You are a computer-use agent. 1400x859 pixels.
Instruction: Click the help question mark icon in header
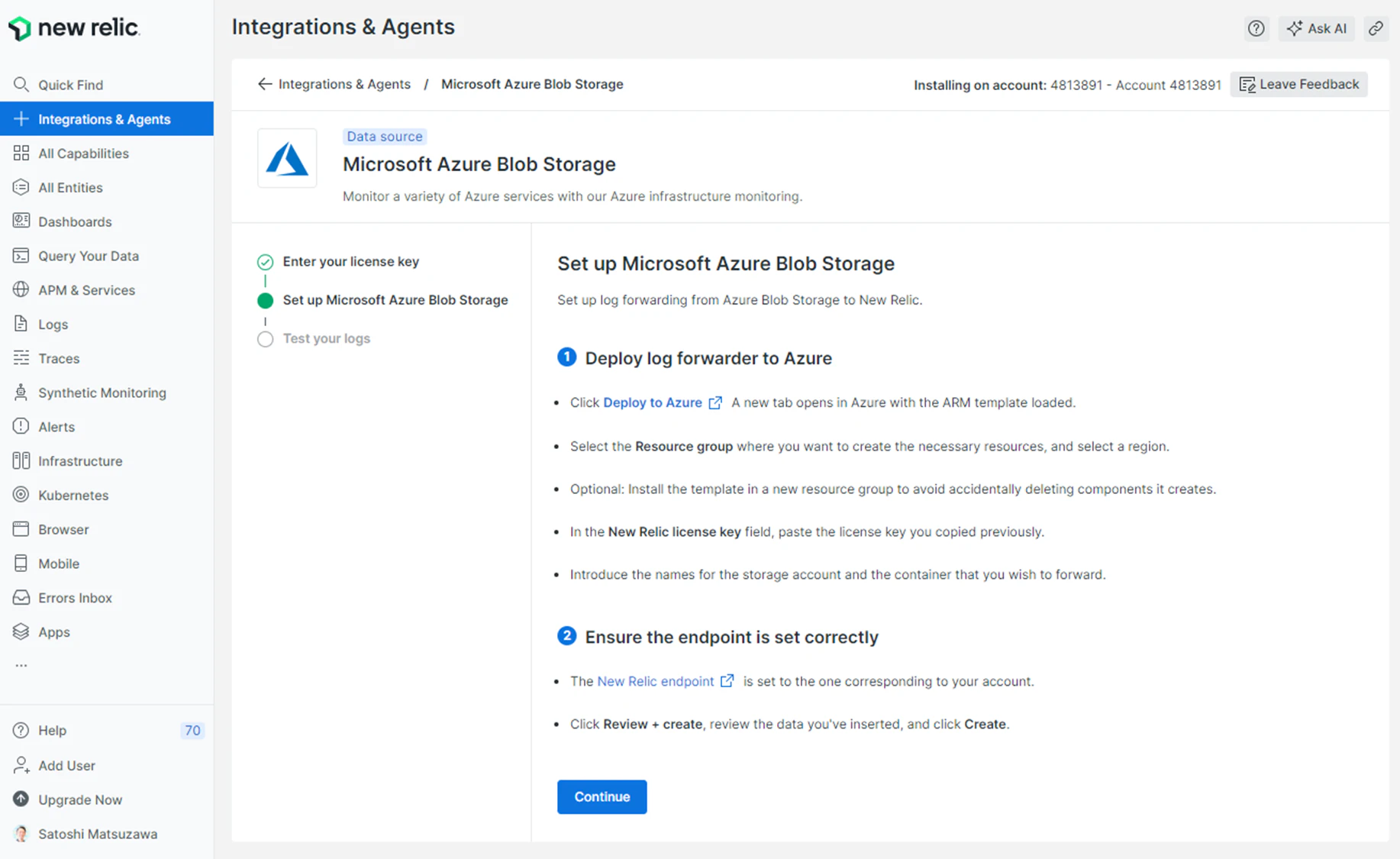(x=1256, y=29)
